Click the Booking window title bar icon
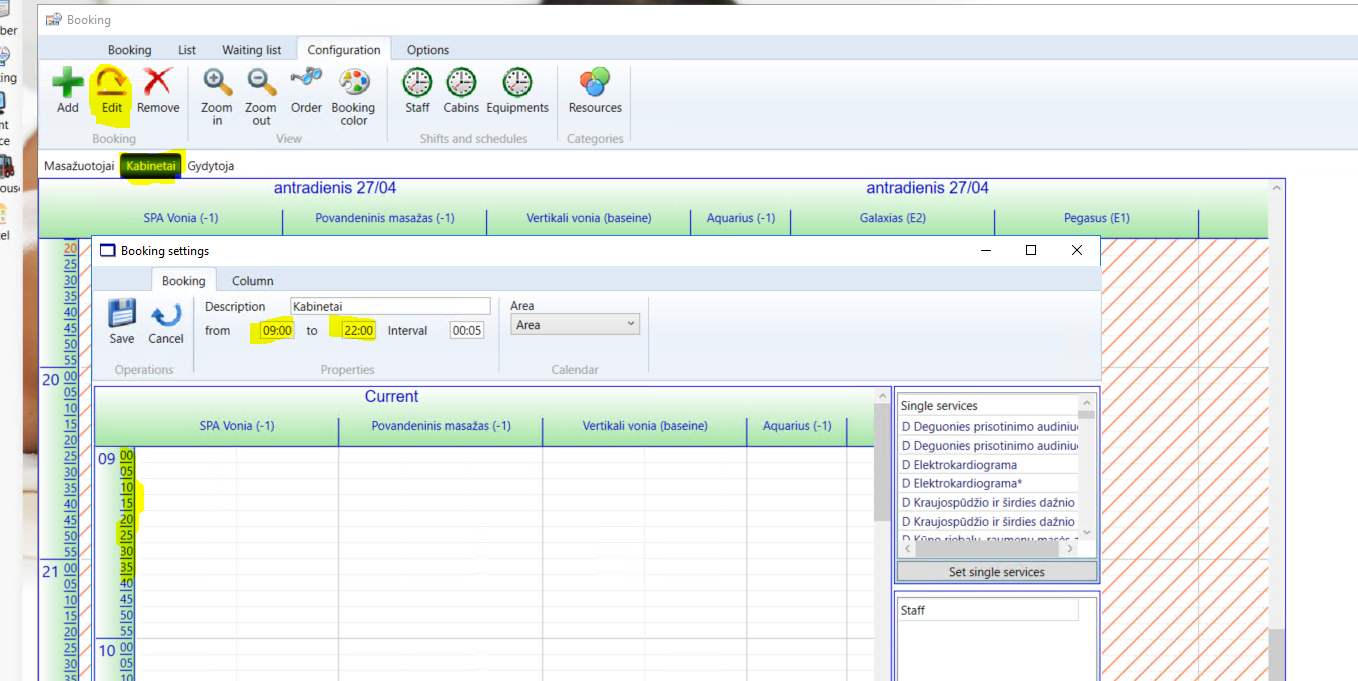This screenshot has width=1358, height=681. coord(54,19)
